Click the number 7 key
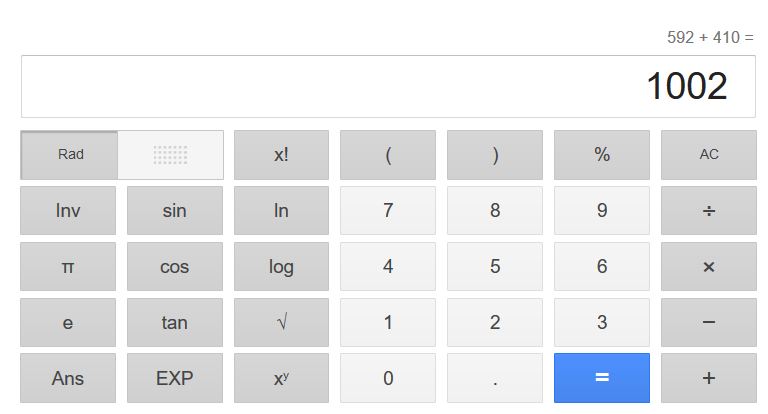Viewport: 768px width, 414px height. click(388, 211)
